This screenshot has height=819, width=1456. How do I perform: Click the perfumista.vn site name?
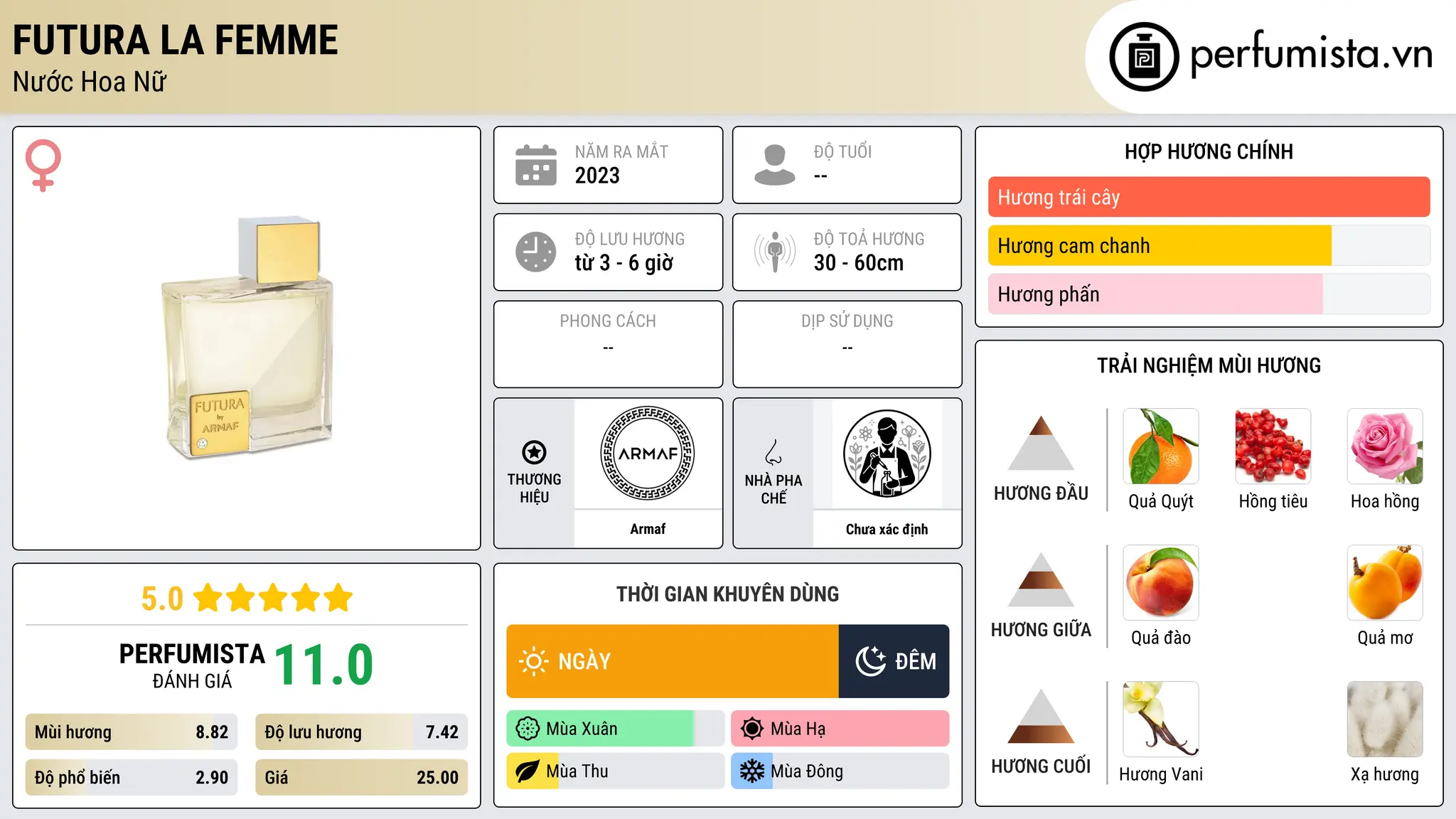pos(1312,54)
